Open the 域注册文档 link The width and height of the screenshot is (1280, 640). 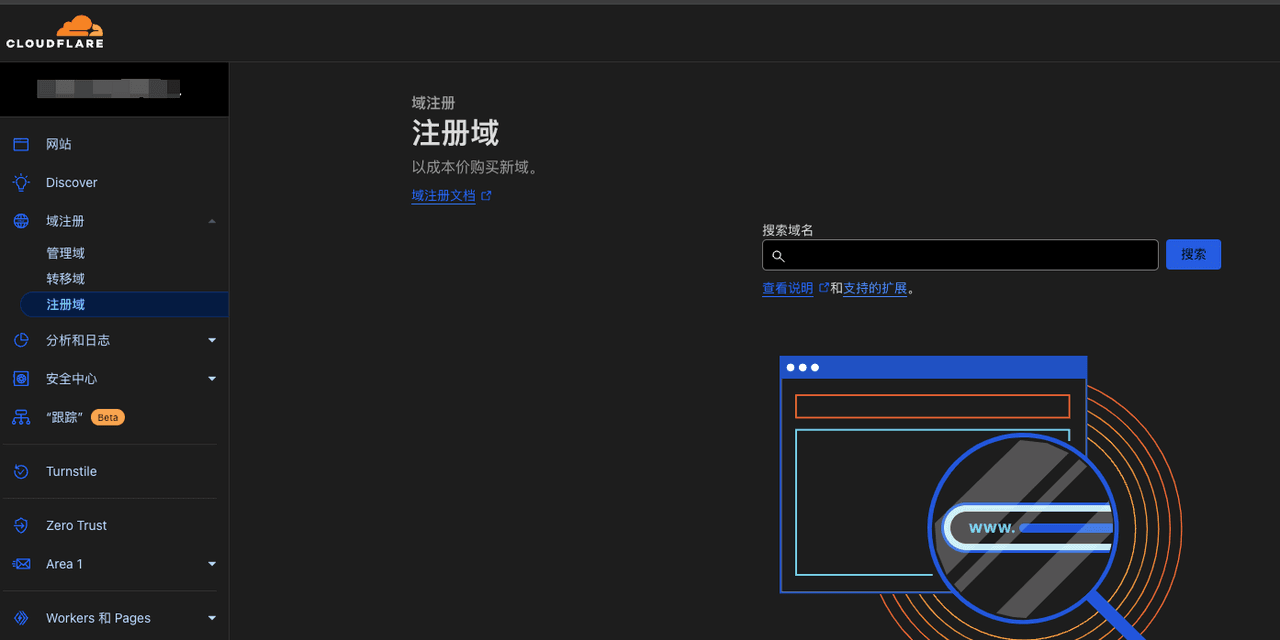[444, 196]
